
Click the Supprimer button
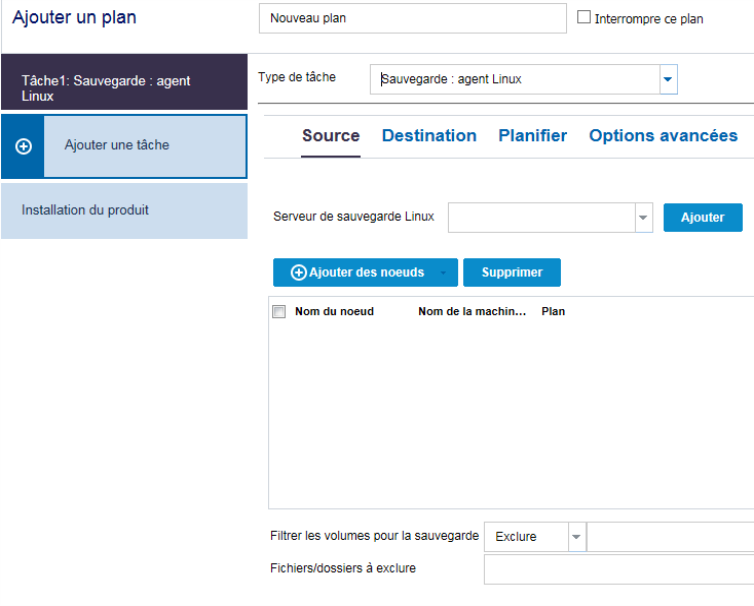coord(512,273)
